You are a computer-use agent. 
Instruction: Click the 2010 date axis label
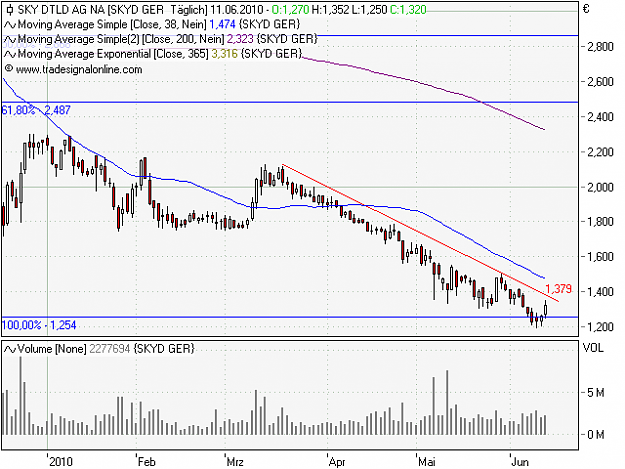(x=61, y=462)
